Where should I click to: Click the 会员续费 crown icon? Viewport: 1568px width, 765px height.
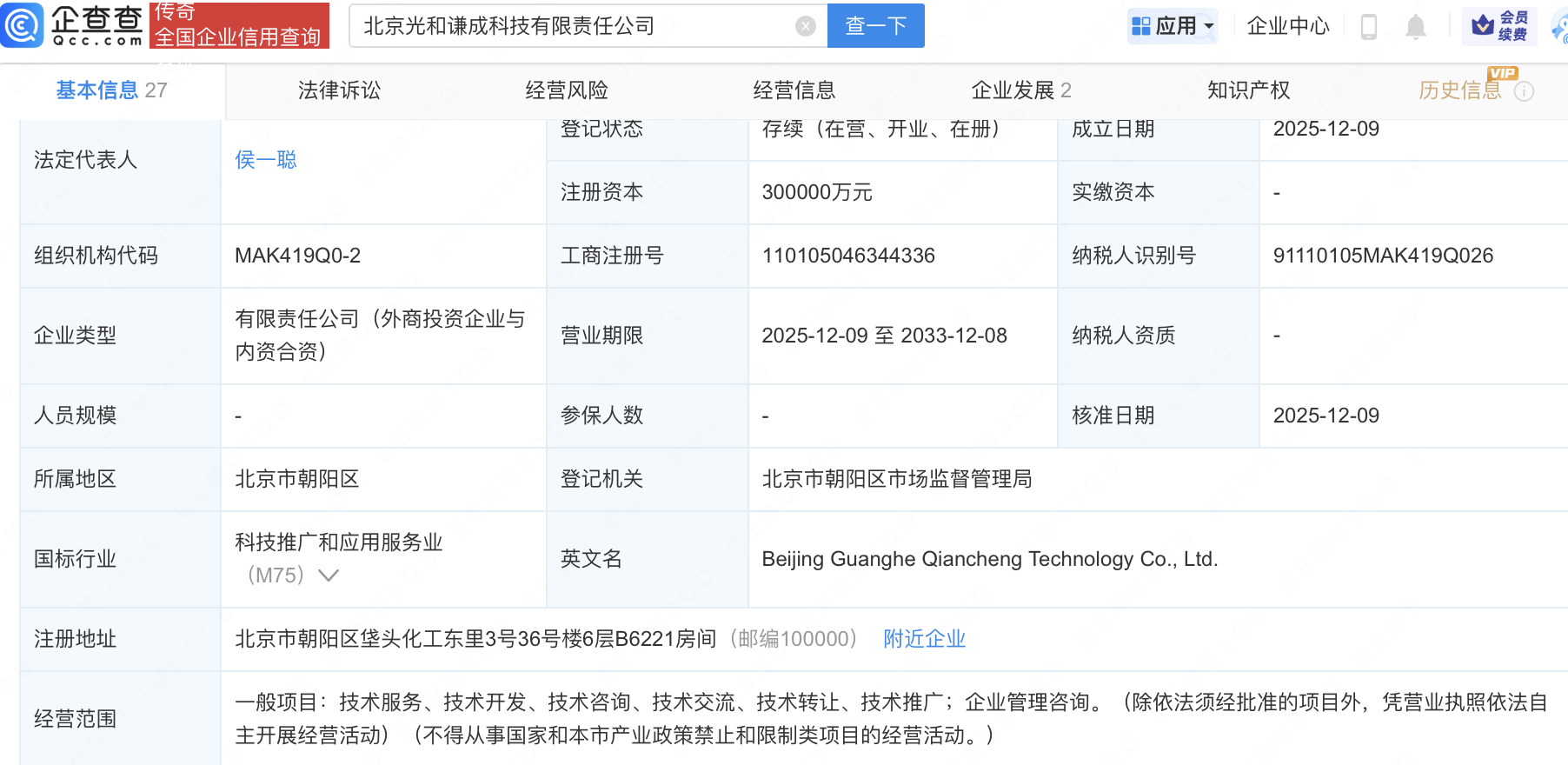coord(1483,26)
